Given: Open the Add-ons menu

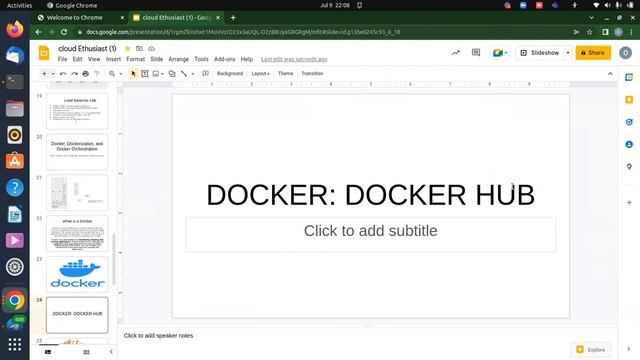Looking at the screenshot, I should pyautogui.click(x=224, y=59).
